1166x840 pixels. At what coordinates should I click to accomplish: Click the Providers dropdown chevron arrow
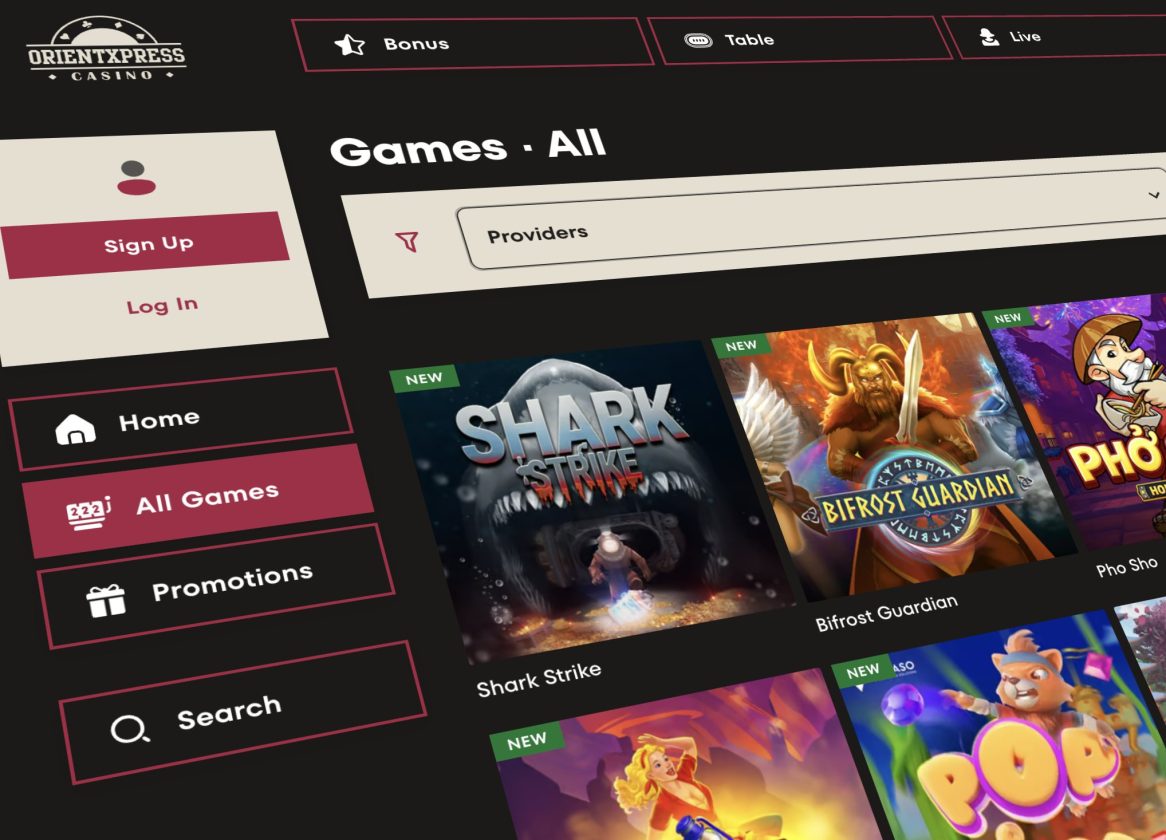click(1153, 195)
